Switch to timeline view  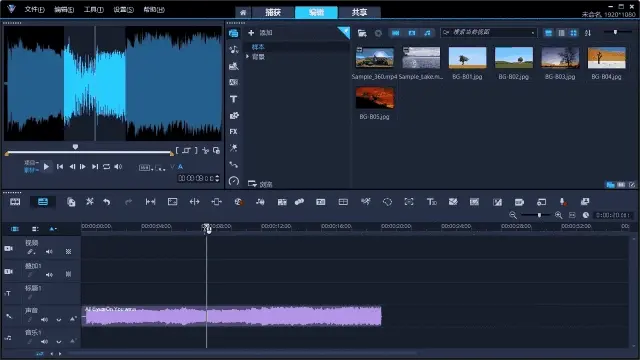point(42,202)
